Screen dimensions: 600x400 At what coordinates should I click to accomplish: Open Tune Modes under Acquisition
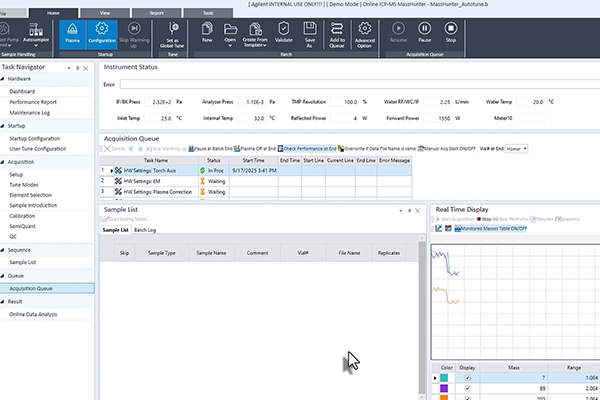(x=24, y=185)
